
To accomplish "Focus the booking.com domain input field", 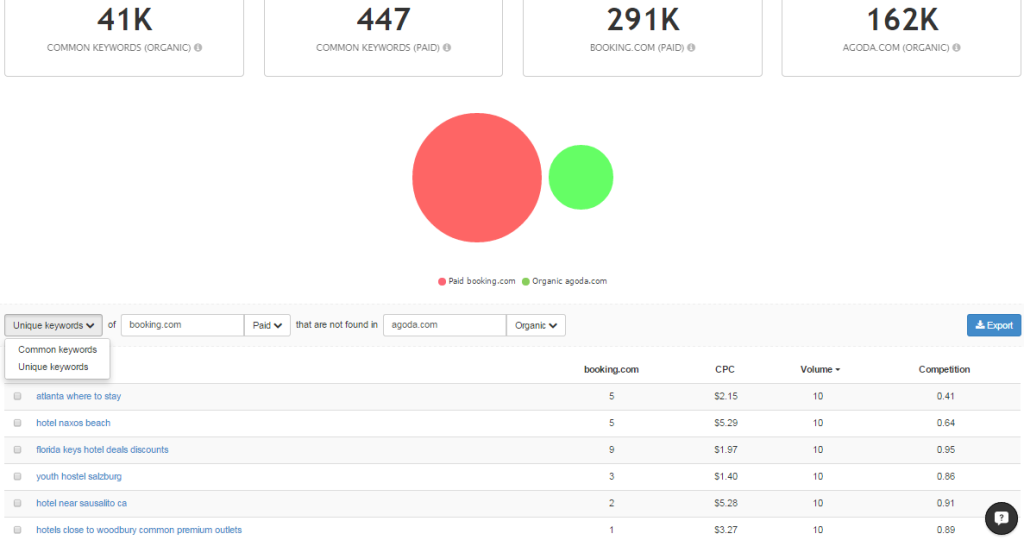I will point(182,325).
